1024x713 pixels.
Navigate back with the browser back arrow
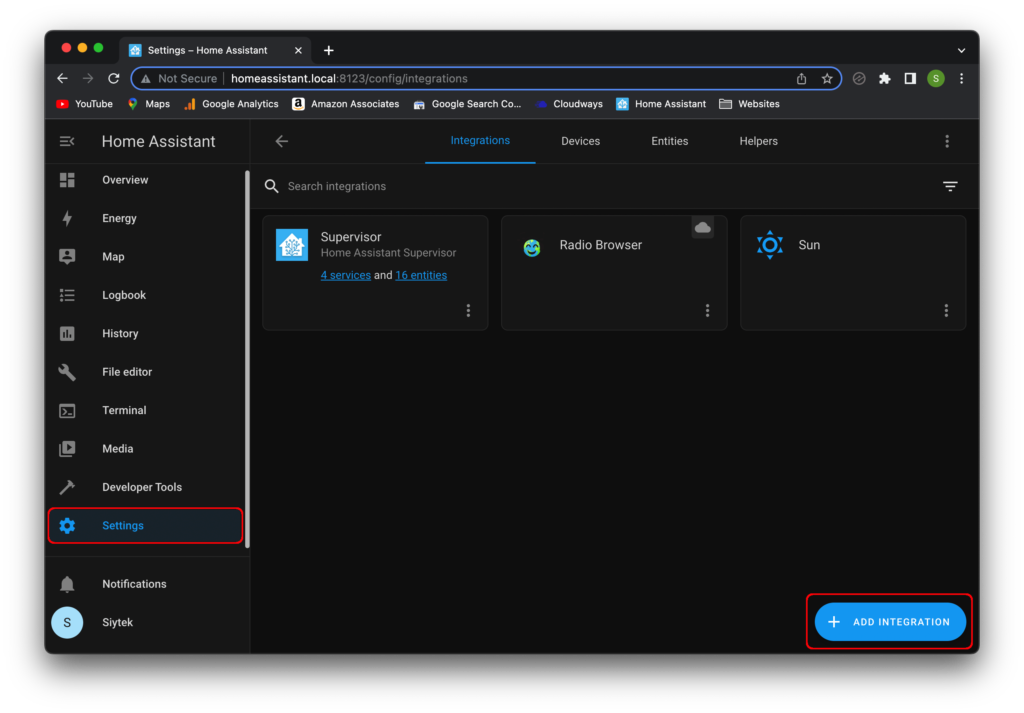click(x=63, y=78)
